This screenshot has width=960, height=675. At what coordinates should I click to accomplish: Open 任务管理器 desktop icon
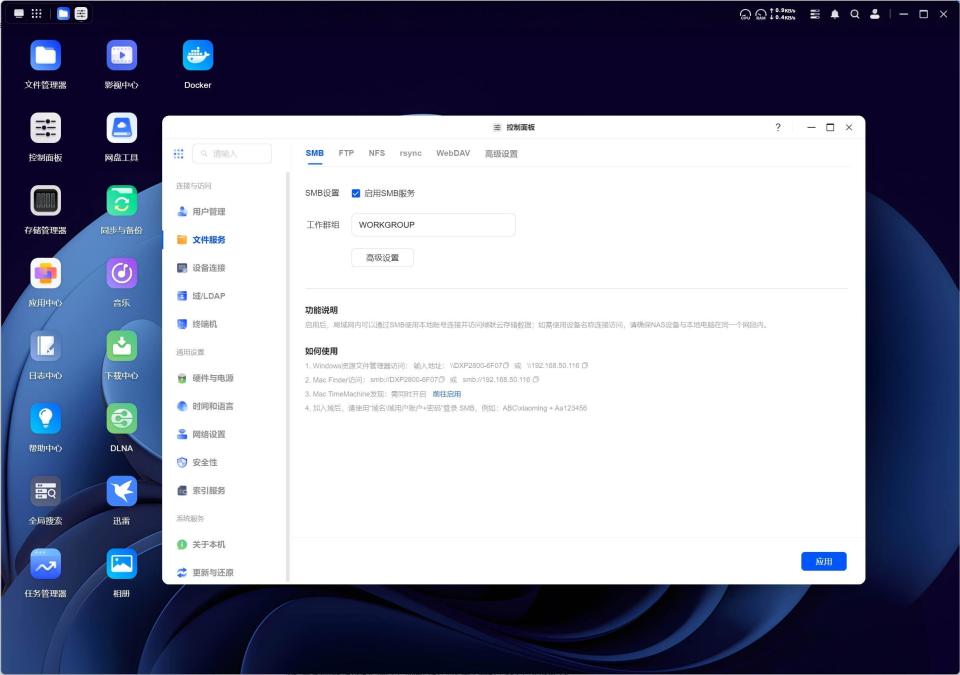(x=45, y=564)
